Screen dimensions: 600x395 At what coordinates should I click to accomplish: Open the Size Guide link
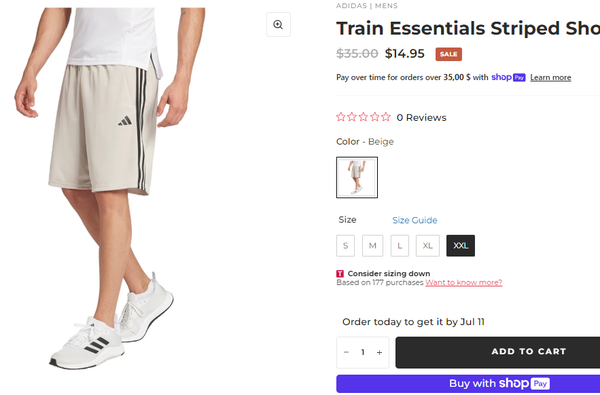pos(414,220)
